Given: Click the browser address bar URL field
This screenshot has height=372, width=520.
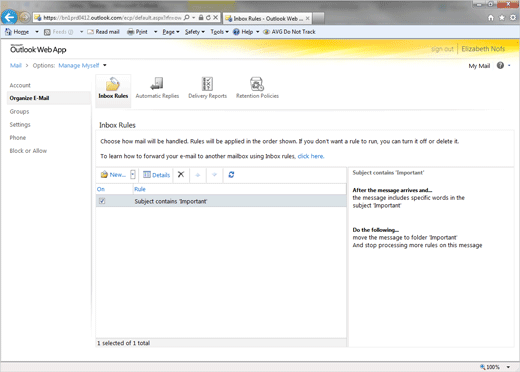Looking at the screenshot, I should [112, 18].
